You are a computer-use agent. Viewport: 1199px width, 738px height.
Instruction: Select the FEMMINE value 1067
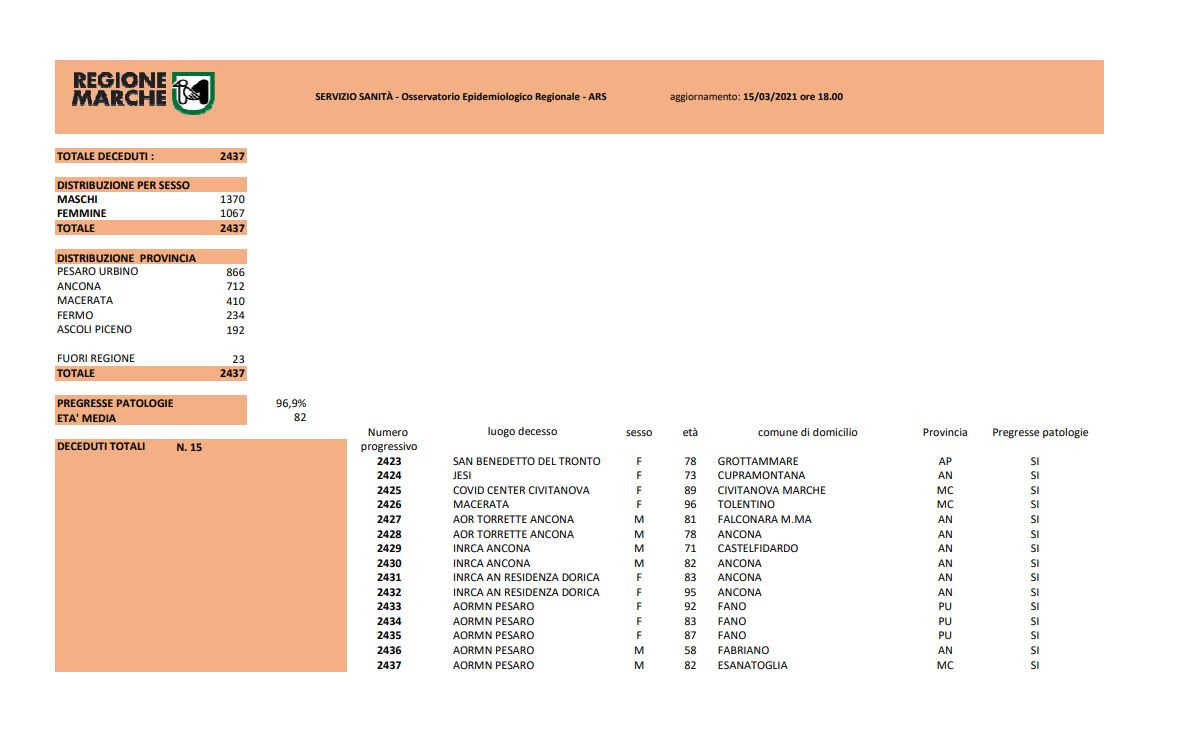click(232, 213)
